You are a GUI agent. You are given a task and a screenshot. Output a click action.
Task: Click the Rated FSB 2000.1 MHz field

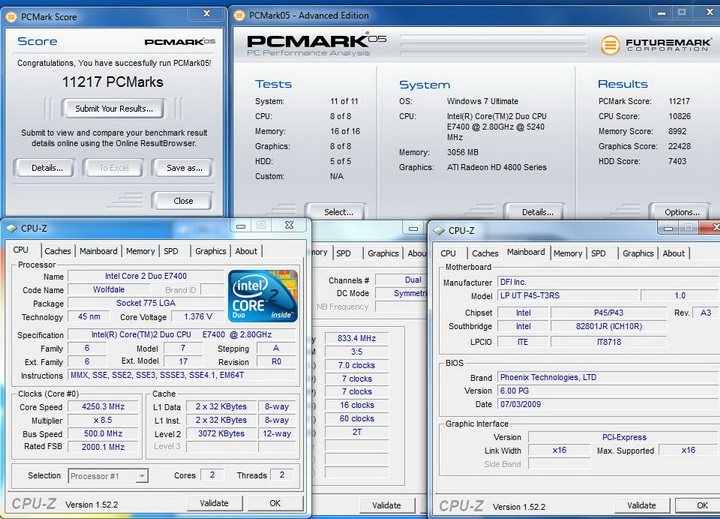click(103, 447)
